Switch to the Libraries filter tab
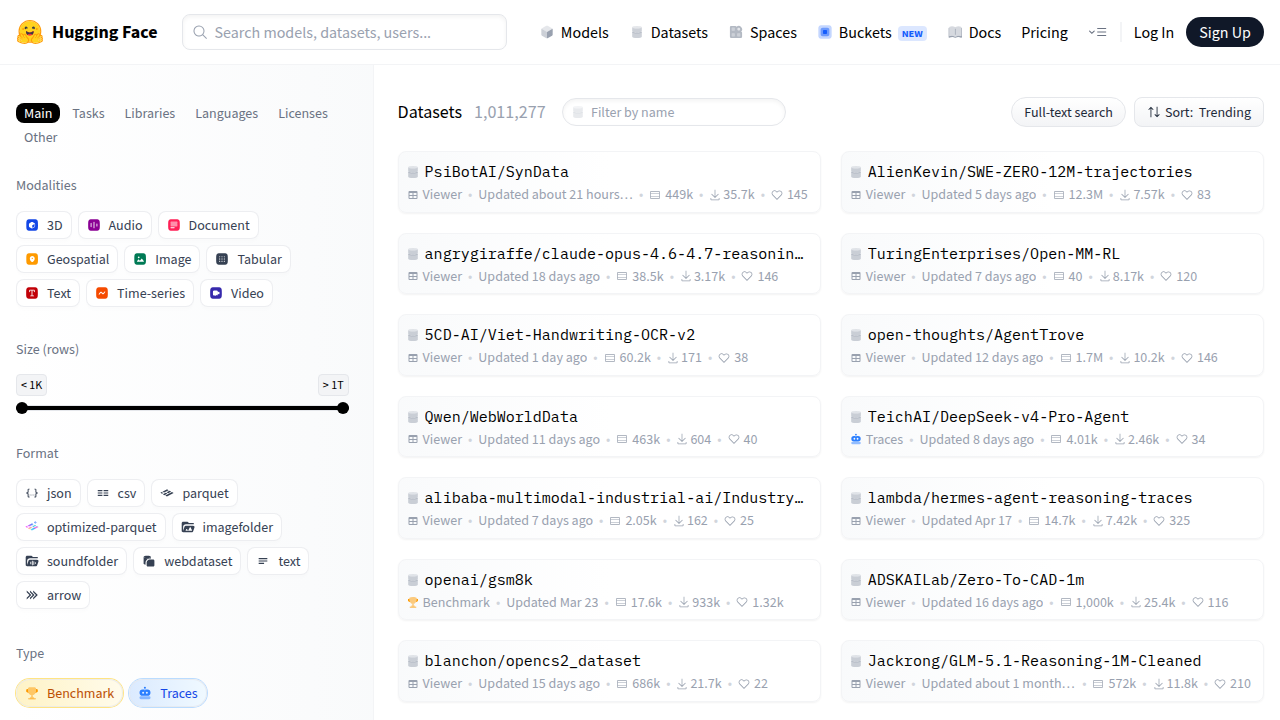Viewport: 1280px width, 720px height. click(x=150, y=113)
